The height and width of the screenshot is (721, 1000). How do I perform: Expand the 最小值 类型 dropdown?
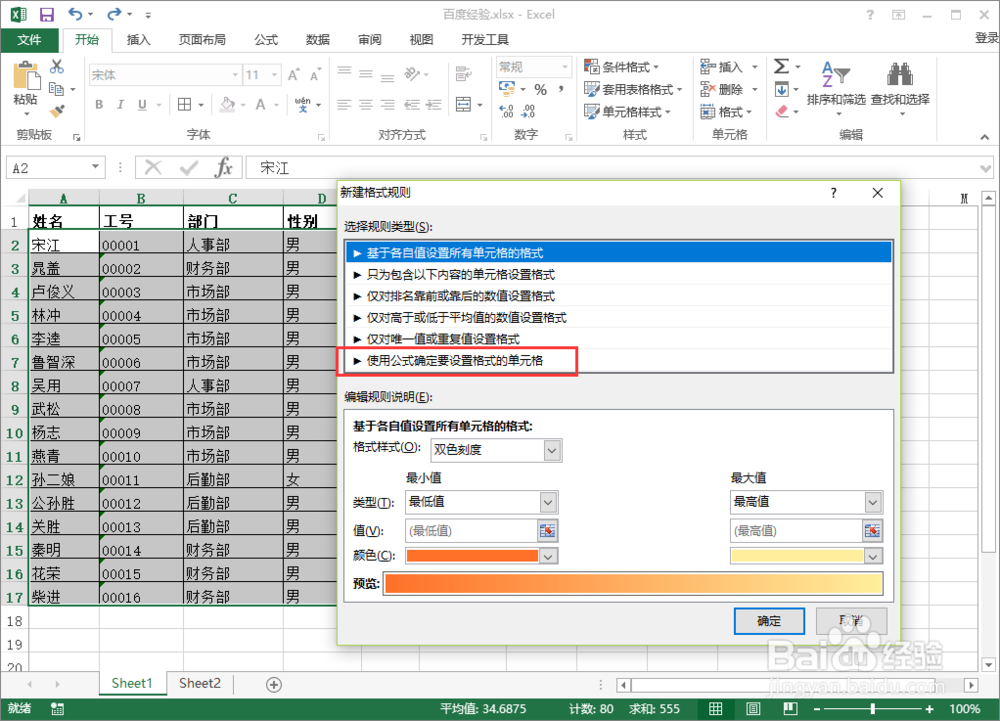[x=481, y=502]
